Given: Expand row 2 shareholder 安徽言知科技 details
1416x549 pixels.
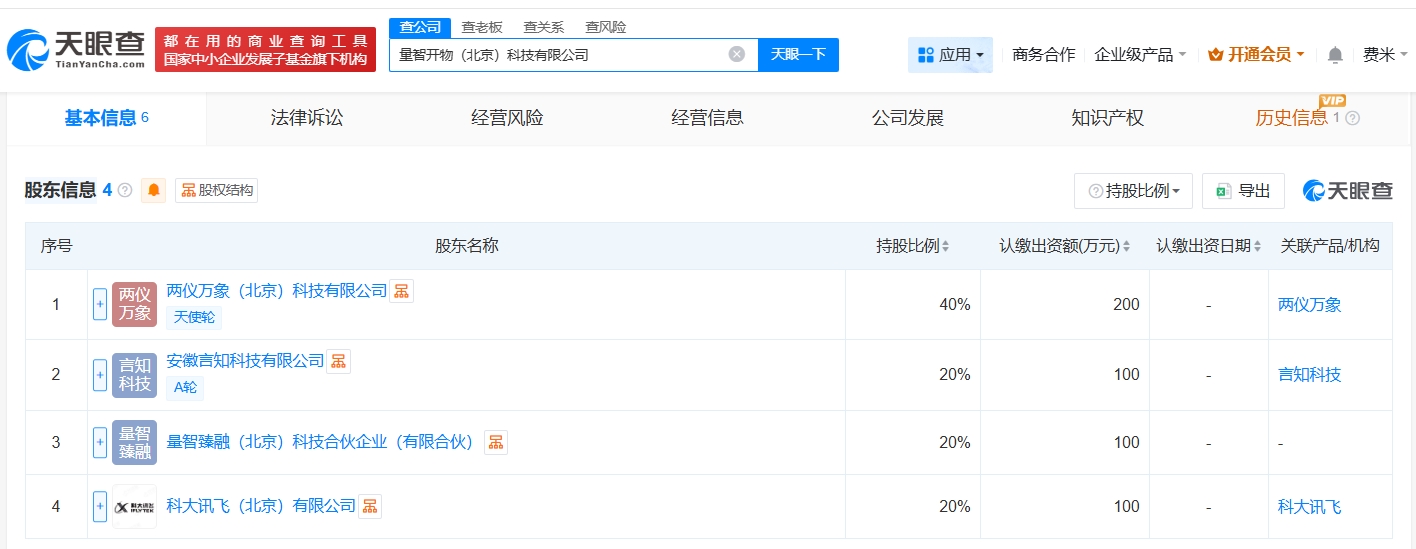Looking at the screenshot, I should click(x=100, y=375).
